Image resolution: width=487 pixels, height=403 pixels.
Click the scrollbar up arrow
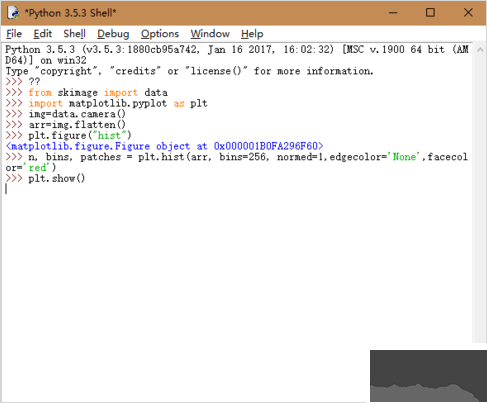(480, 50)
